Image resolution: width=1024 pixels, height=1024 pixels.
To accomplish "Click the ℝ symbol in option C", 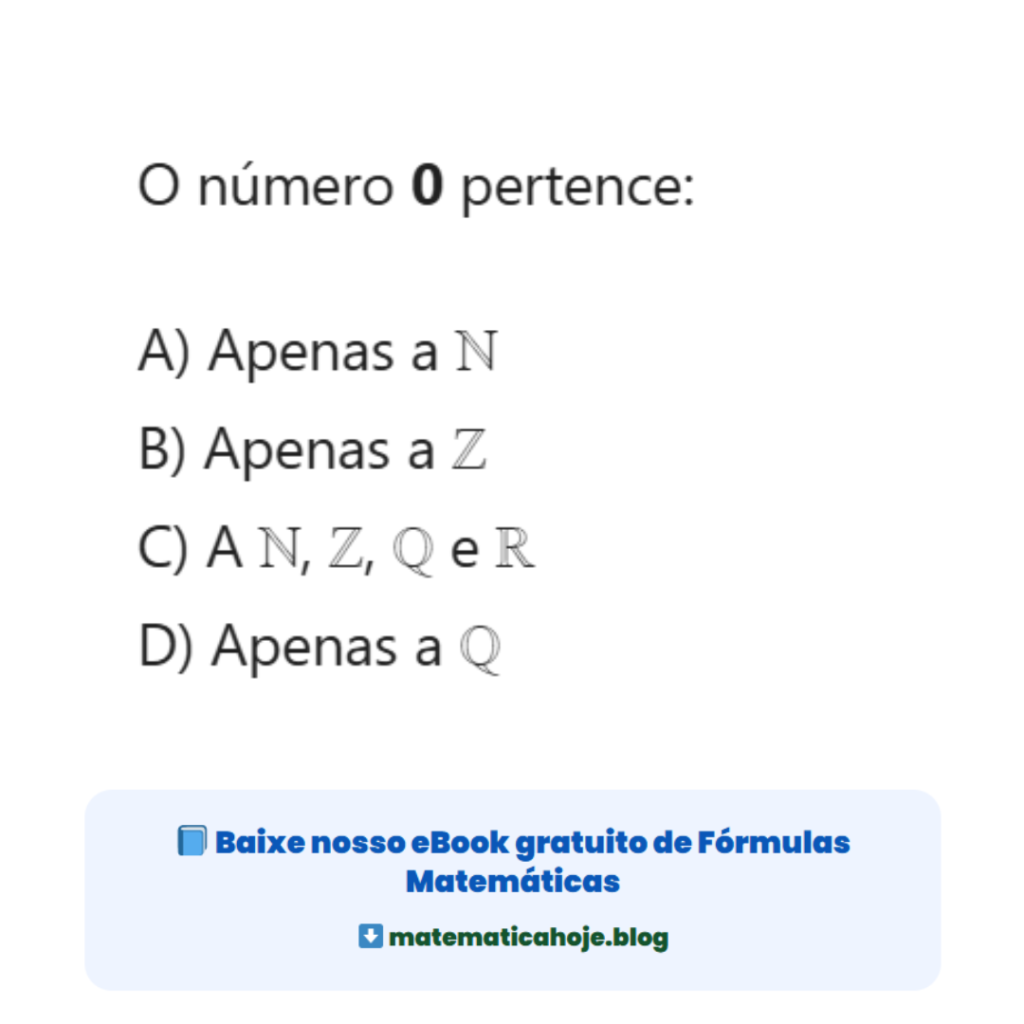I will click(x=515, y=550).
